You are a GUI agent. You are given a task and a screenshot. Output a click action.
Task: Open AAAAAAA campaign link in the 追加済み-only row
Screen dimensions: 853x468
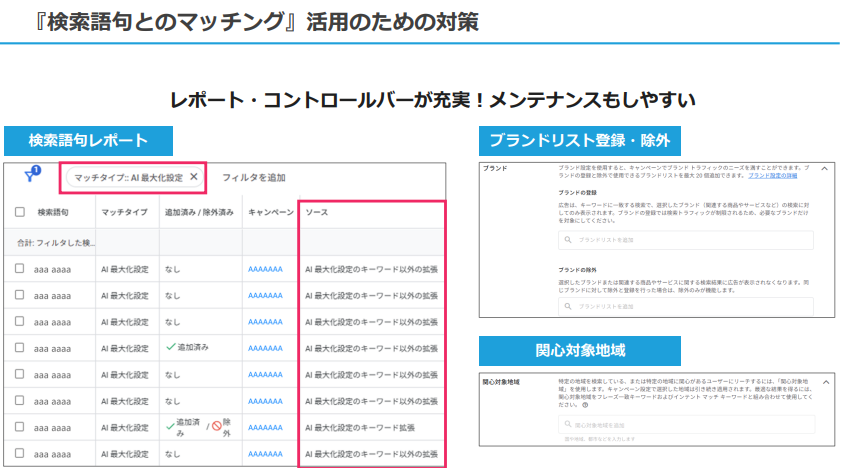click(265, 348)
